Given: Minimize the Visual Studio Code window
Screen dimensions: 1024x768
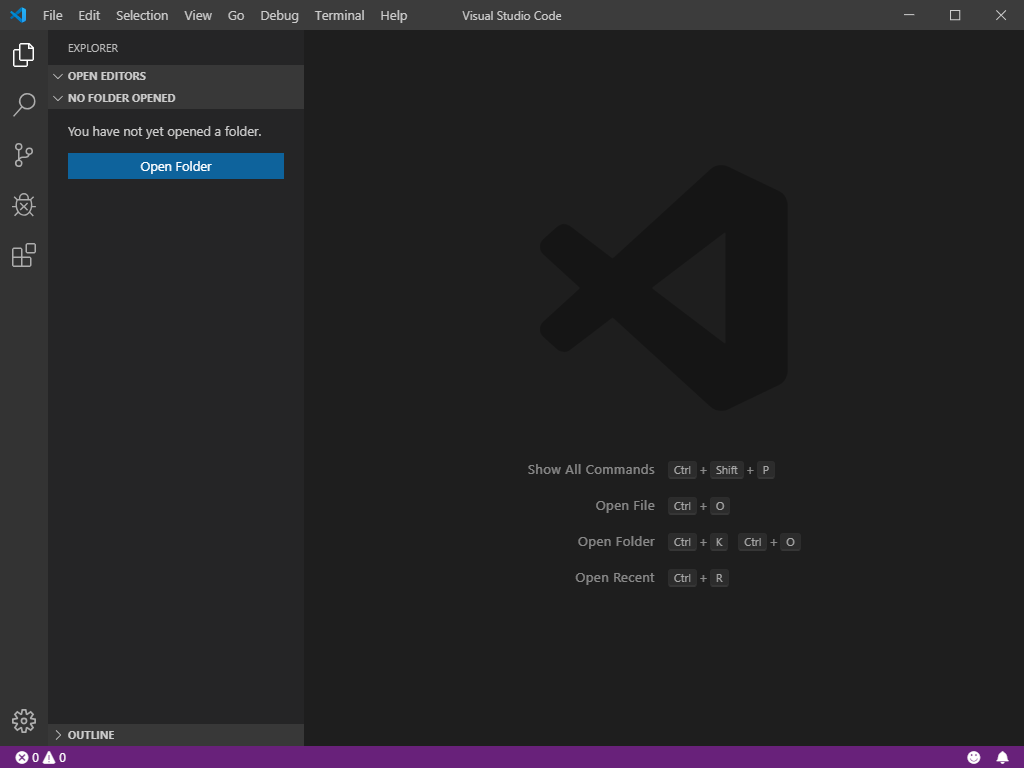Looking at the screenshot, I should point(909,15).
